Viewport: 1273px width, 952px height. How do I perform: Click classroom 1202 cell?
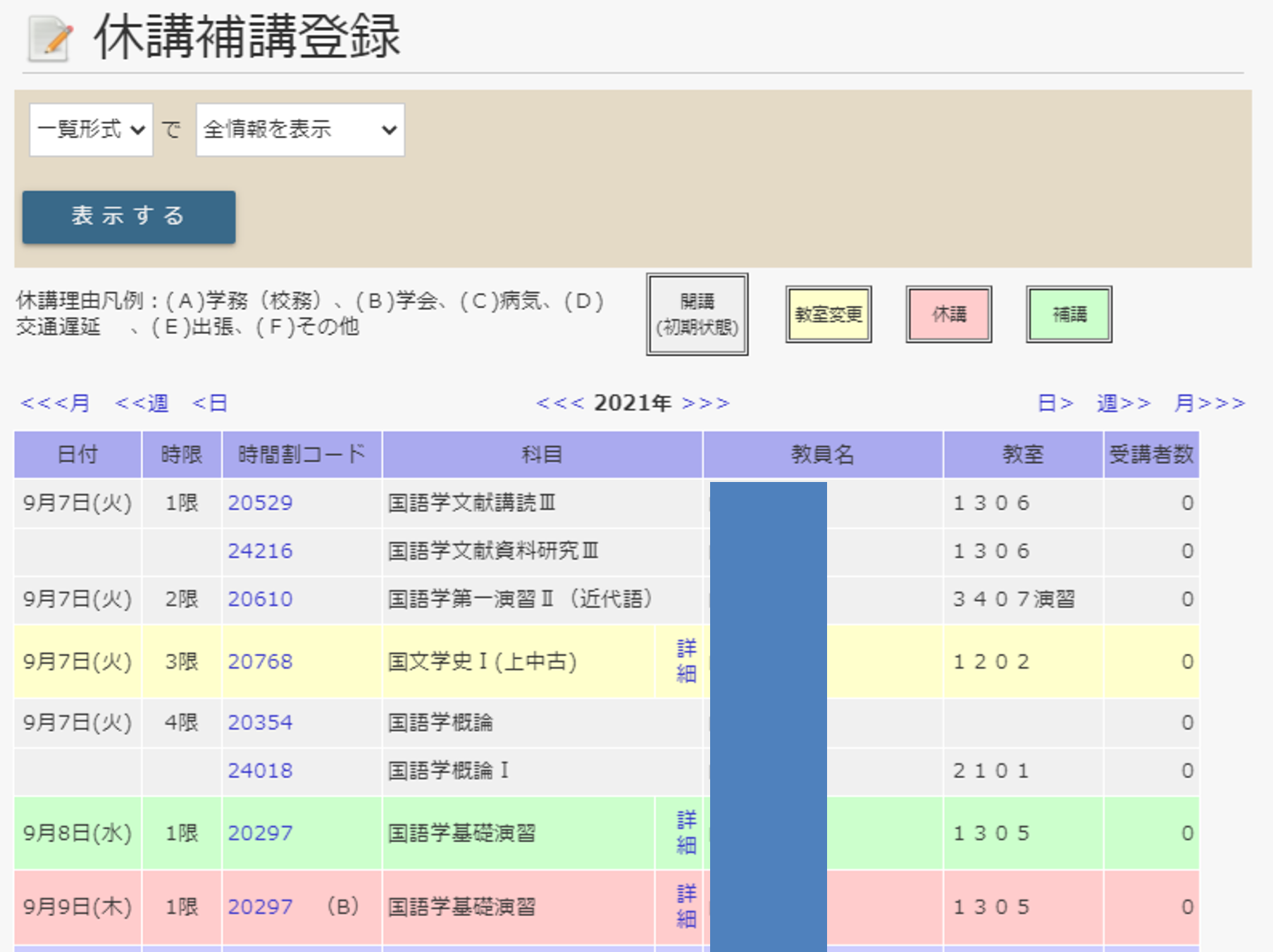(x=1024, y=662)
